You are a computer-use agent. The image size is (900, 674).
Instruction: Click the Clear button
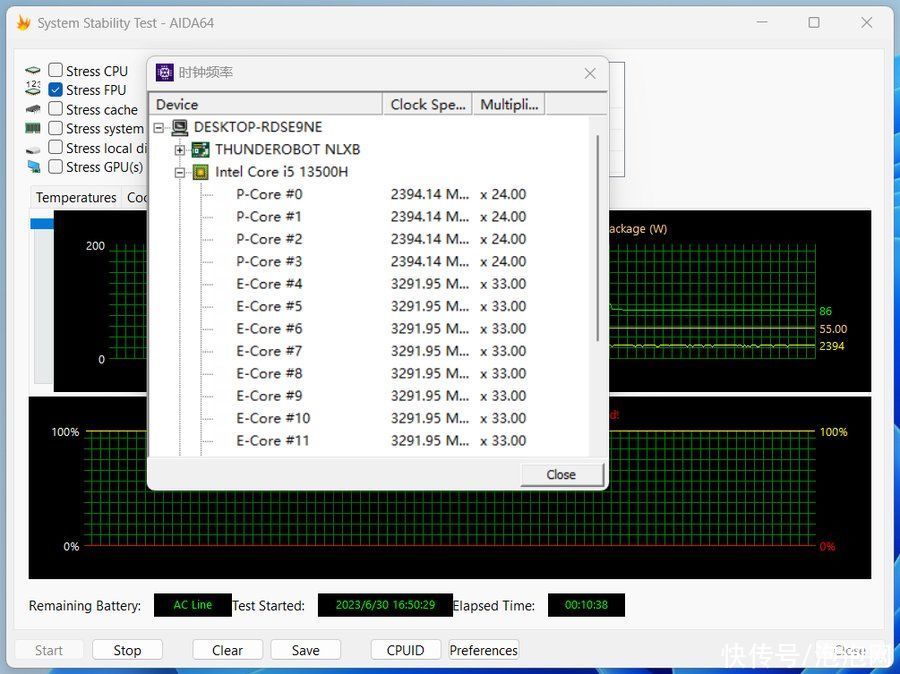click(227, 650)
